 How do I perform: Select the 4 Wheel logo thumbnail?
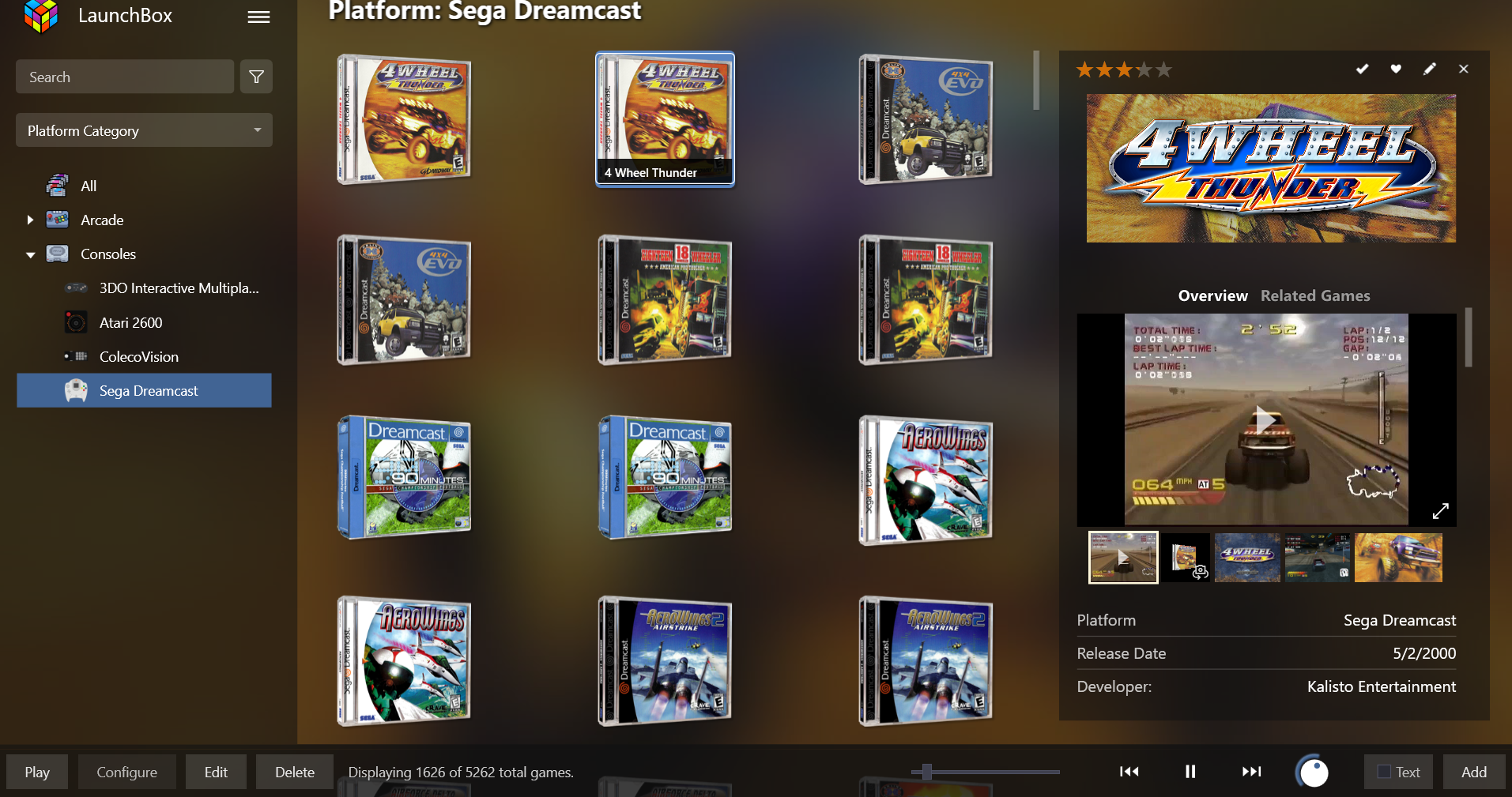pyautogui.click(x=1246, y=558)
